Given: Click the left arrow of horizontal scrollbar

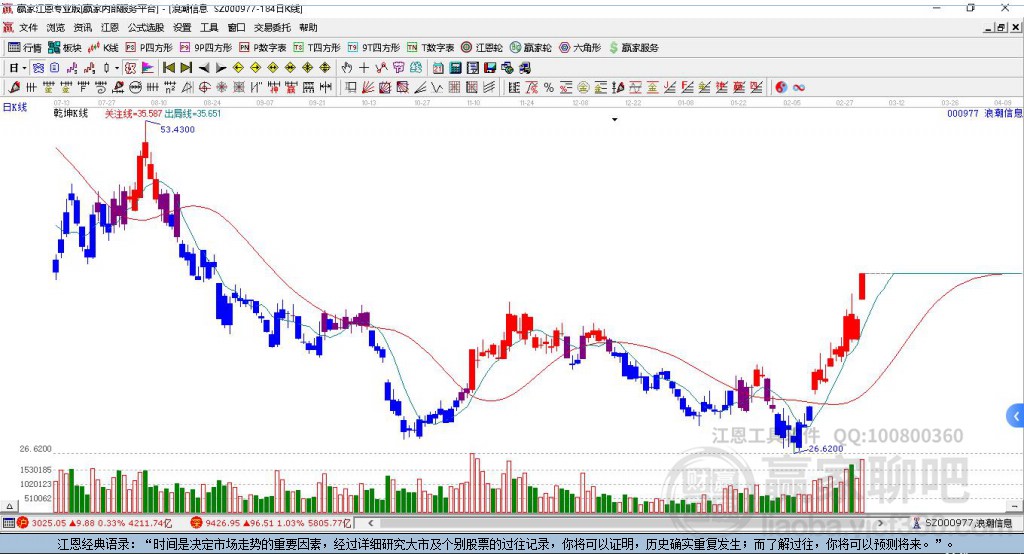Looking at the screenshot, I should (370, 523).
